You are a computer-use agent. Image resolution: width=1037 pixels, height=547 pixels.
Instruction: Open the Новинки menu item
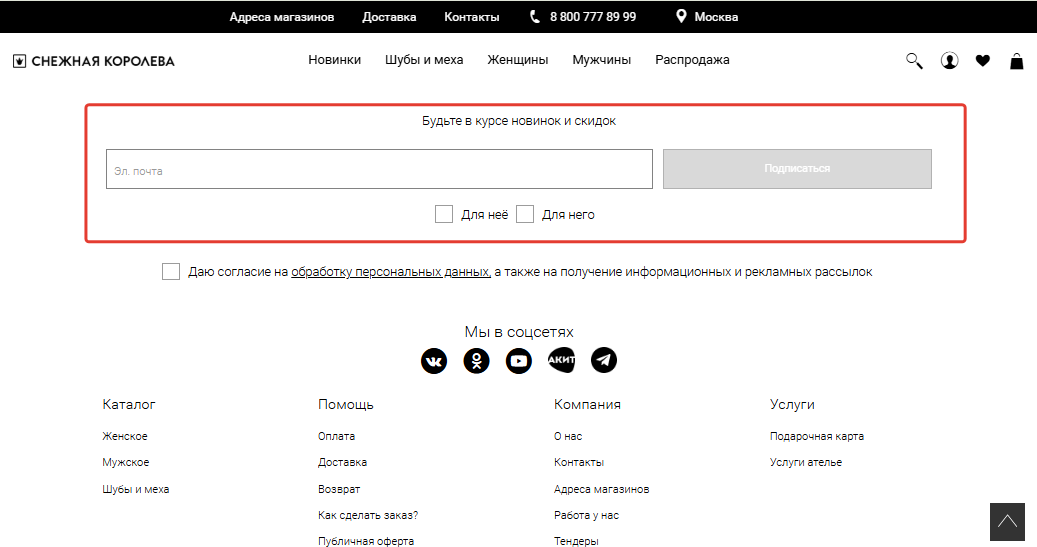[335, 60]
